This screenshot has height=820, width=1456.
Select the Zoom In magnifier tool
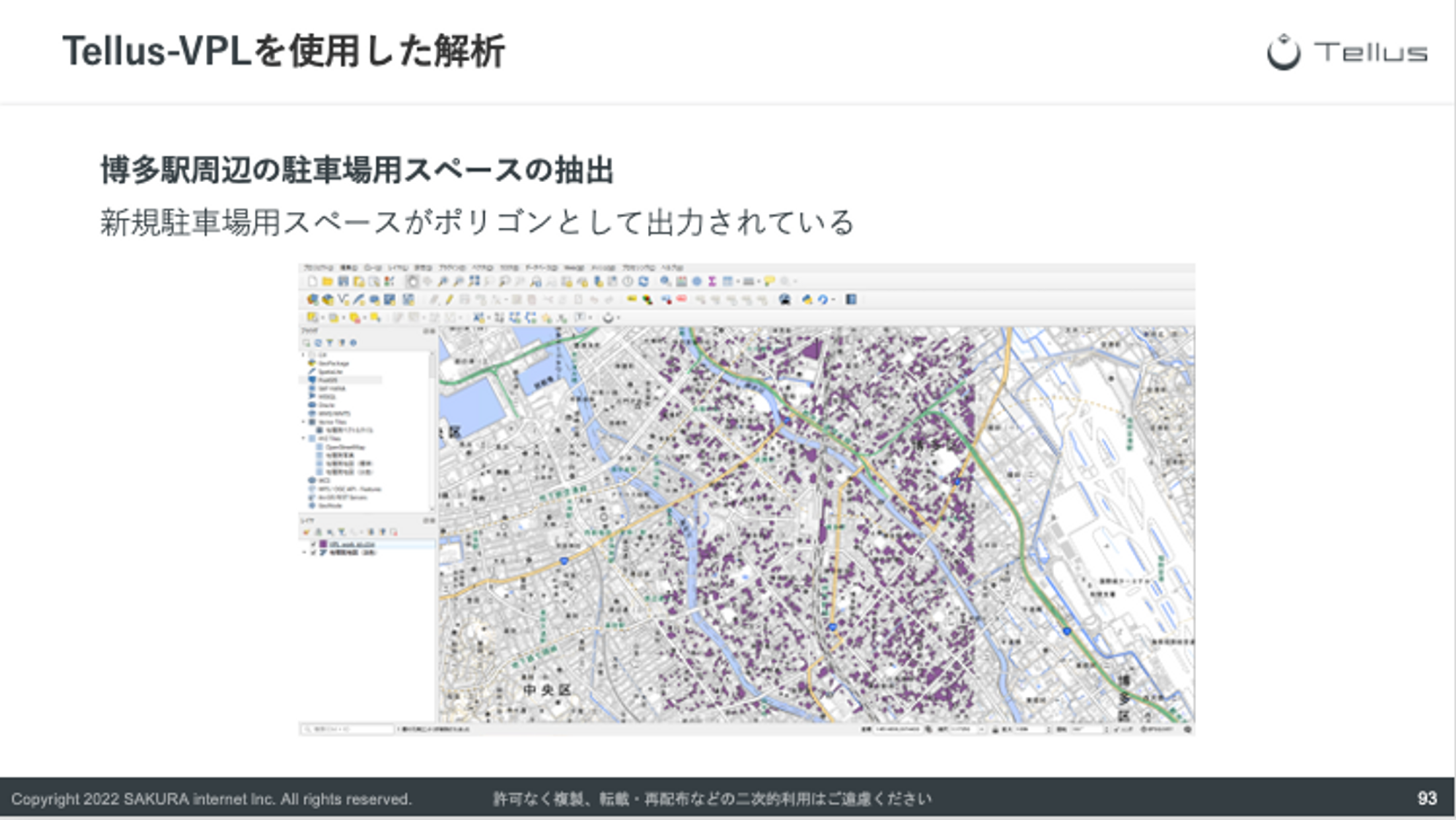tap(443, 281)
